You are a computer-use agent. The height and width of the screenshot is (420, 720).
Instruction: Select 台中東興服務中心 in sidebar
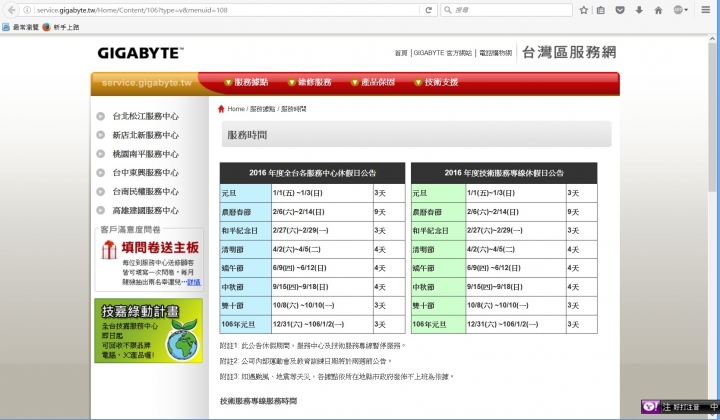tap(146, 173)
